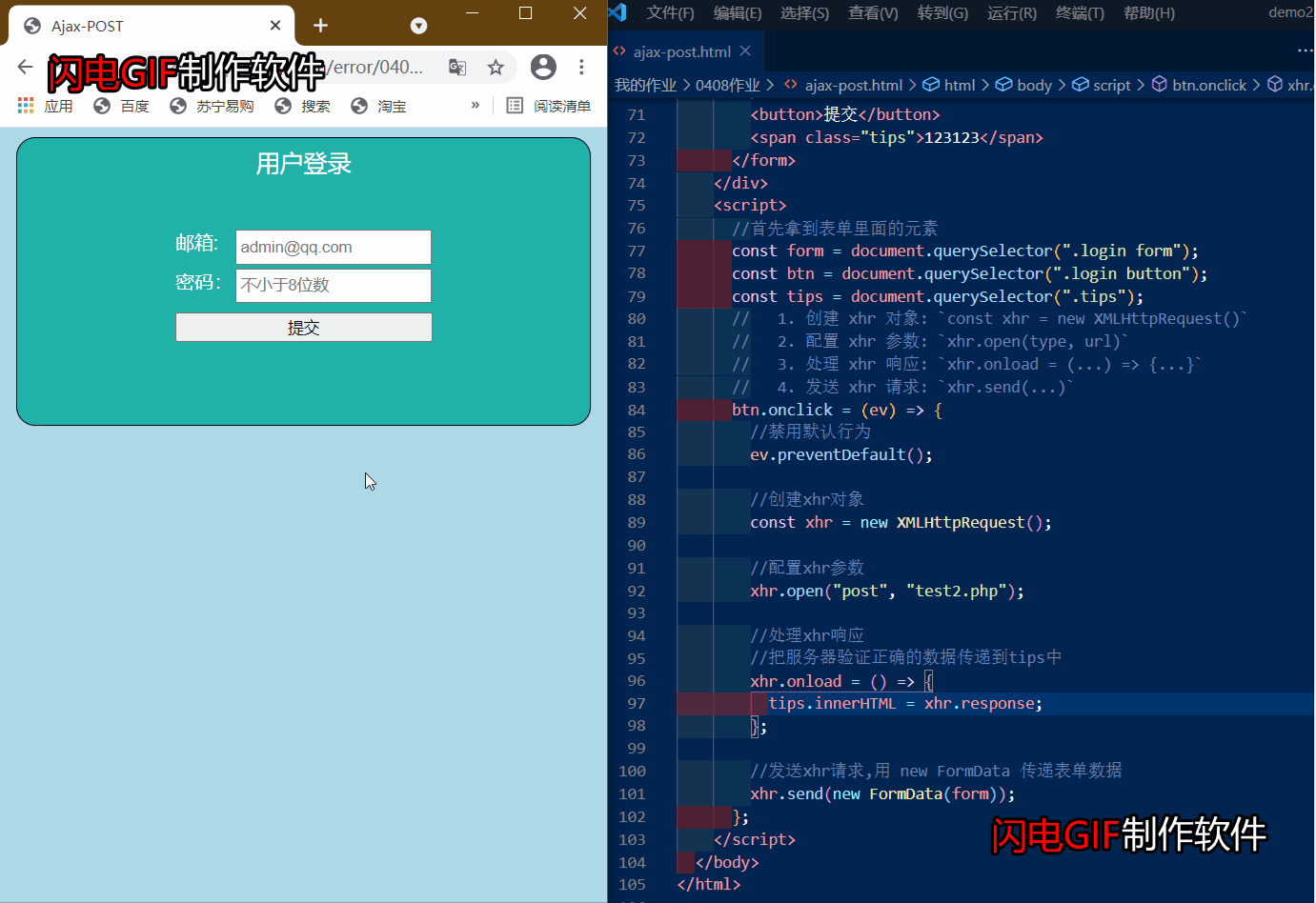Click the '</script>' closing tag line
The width and height of the screenshot is (1316, 903).
[x=755, y=839]
